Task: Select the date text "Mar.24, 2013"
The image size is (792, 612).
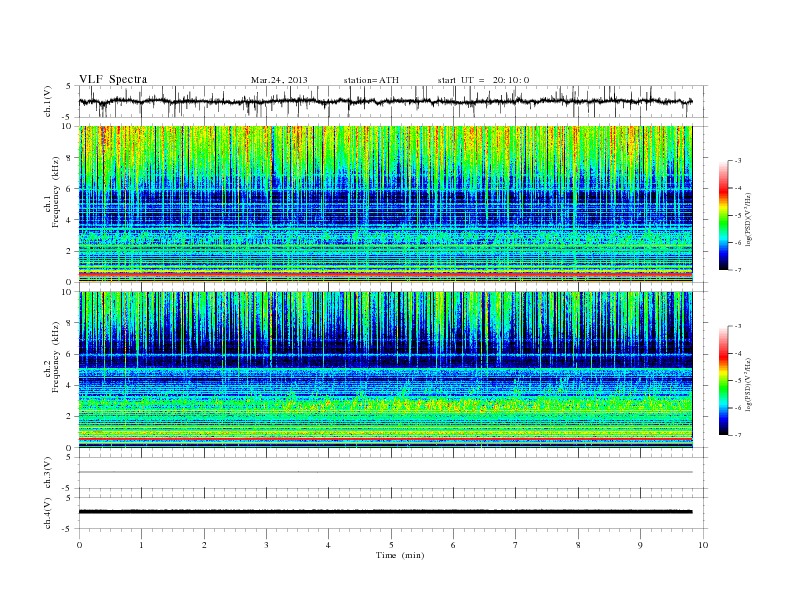Action: click(279, 80)
